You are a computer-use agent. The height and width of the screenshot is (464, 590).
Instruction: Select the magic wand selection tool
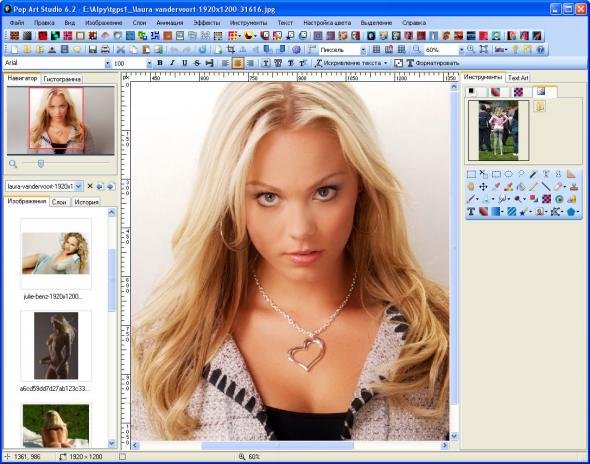[533, 174]
